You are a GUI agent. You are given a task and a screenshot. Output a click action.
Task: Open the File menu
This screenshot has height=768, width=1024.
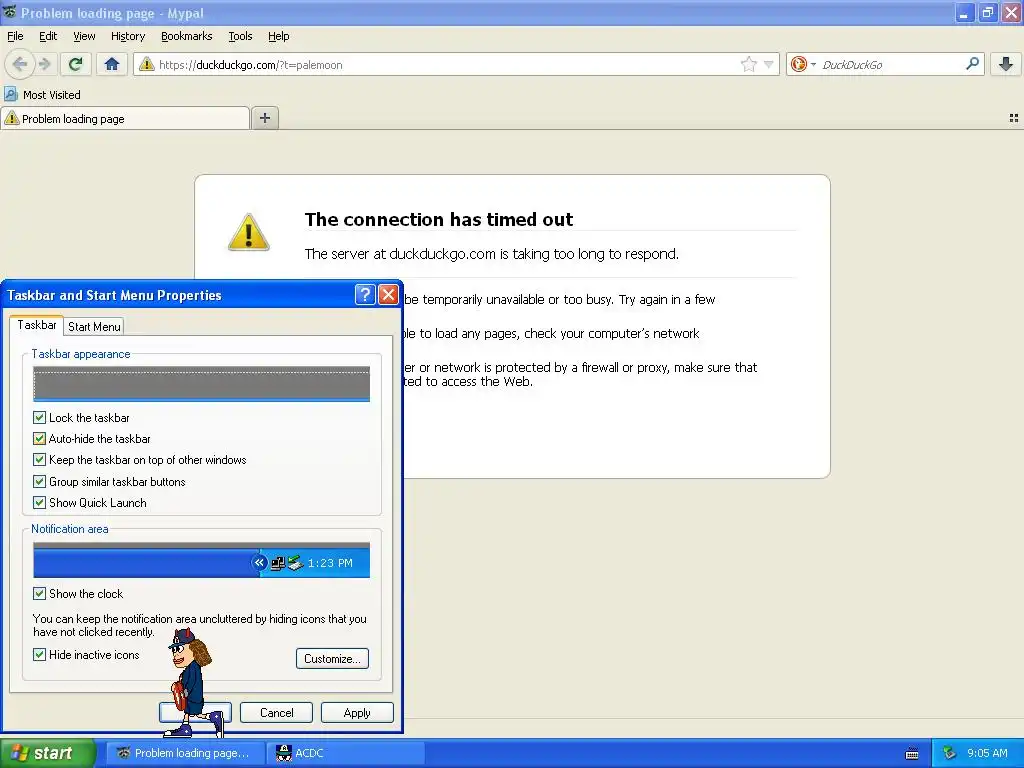pyautogui.click(x=15, y=36)
